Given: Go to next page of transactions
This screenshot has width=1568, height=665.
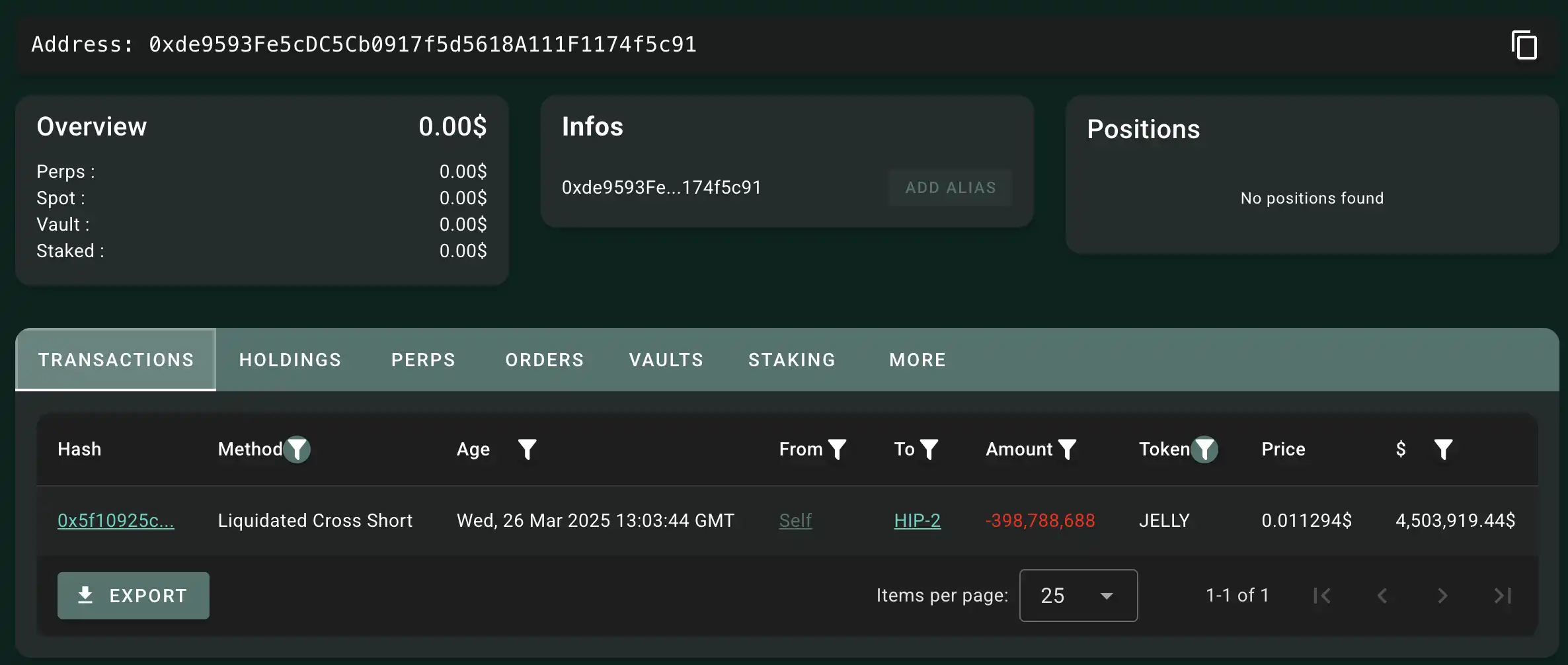Looking at the screenshot, I should (x=1442, y=596).
